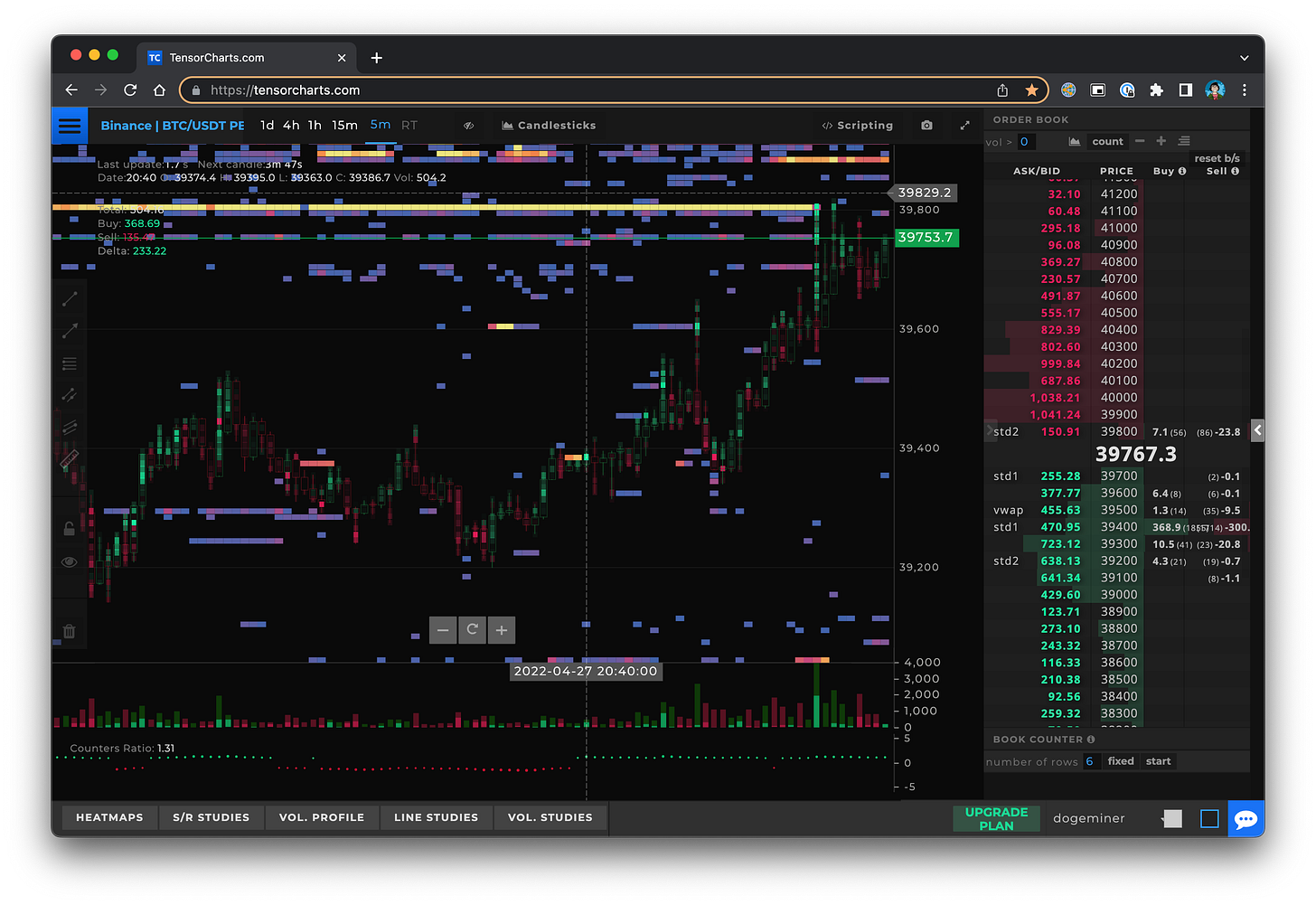Open the Chrome extensions puzzle icon
1316x905 pixels.
click(x=1156, y=90)
